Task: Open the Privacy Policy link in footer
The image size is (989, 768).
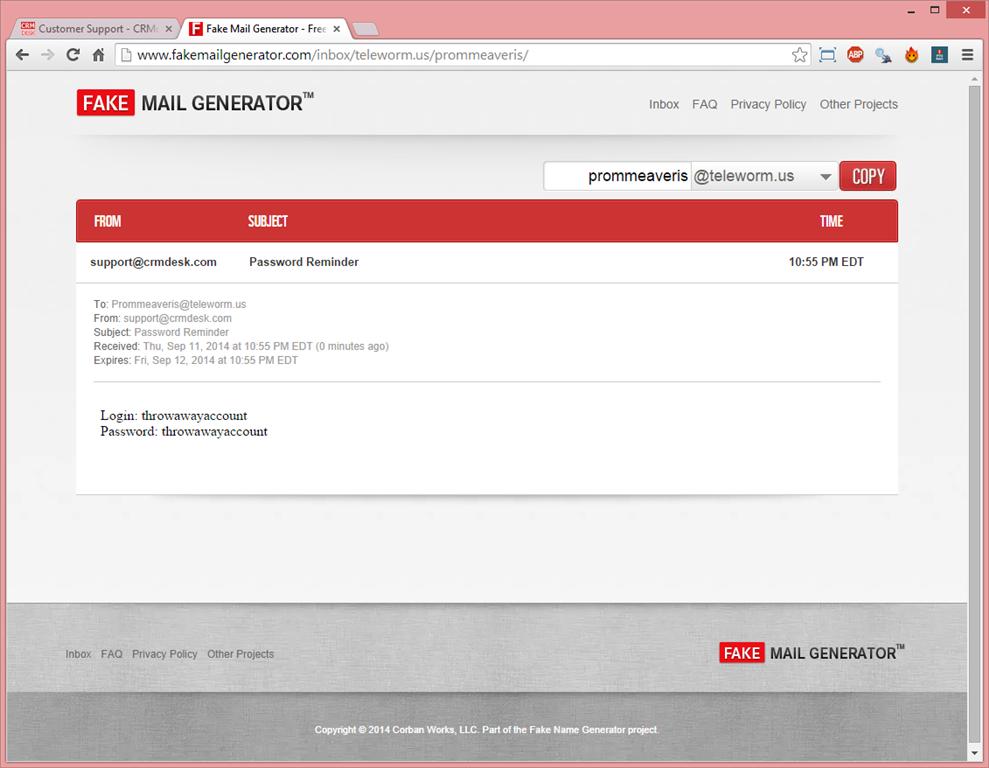Action: click(164, 654)
